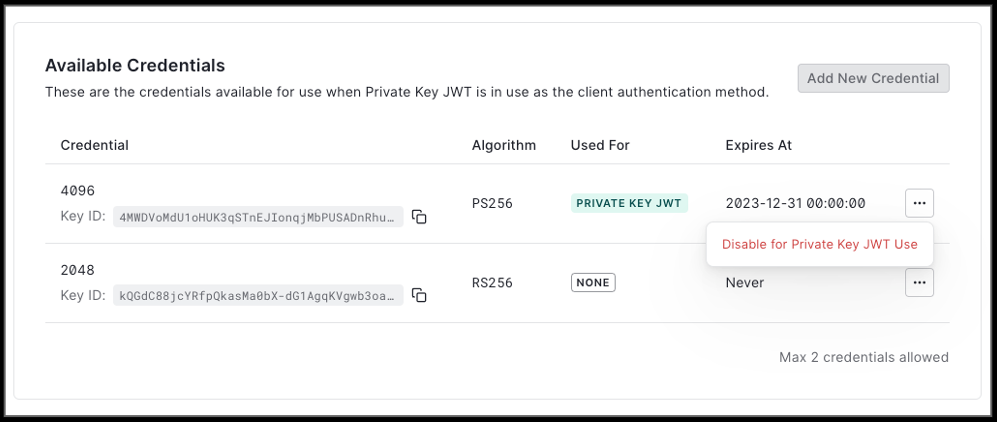Click the 2048 credential name
997x422 pixels.
(x=77, y=270)
